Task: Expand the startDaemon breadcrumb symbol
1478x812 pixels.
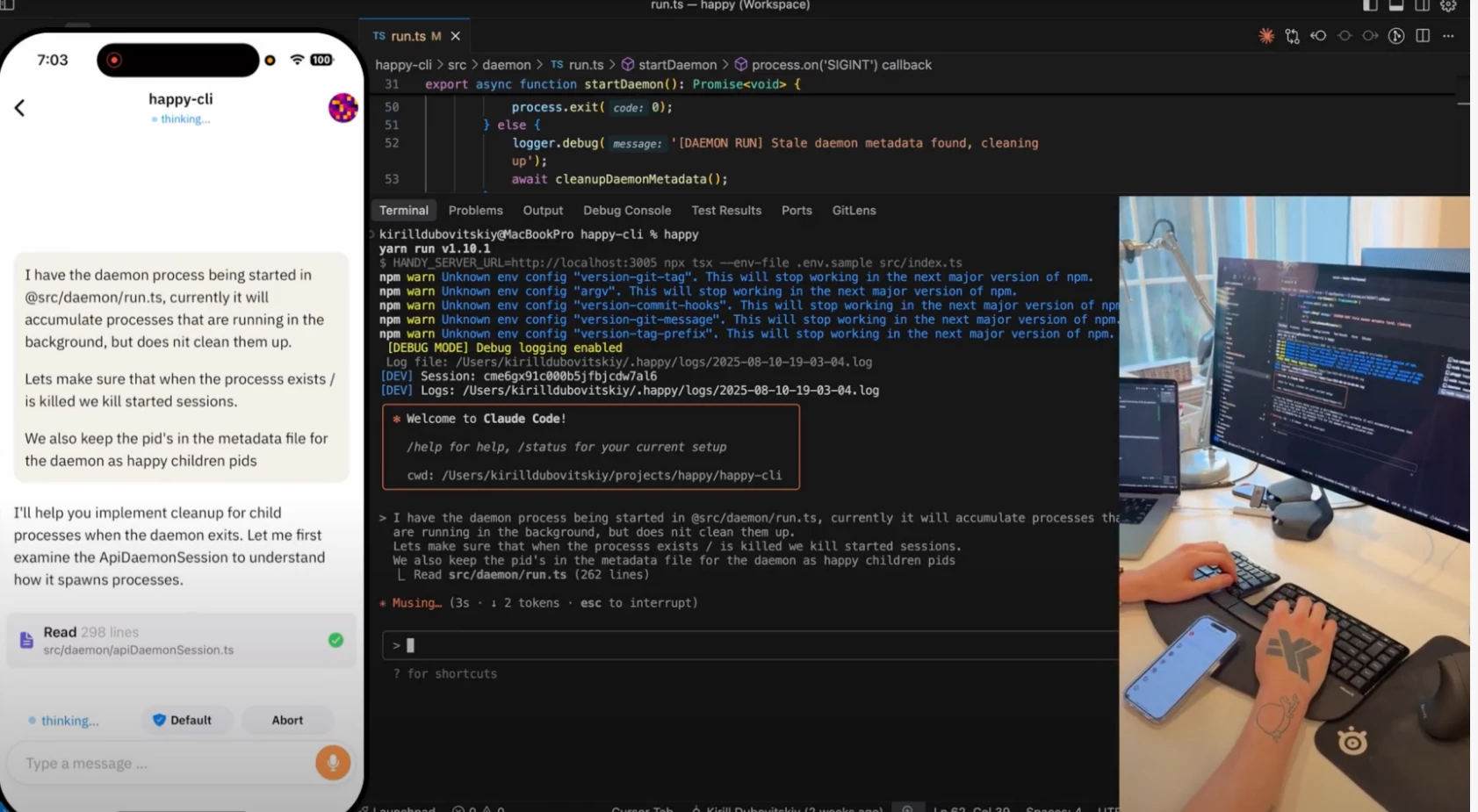Action: [676, 65]
